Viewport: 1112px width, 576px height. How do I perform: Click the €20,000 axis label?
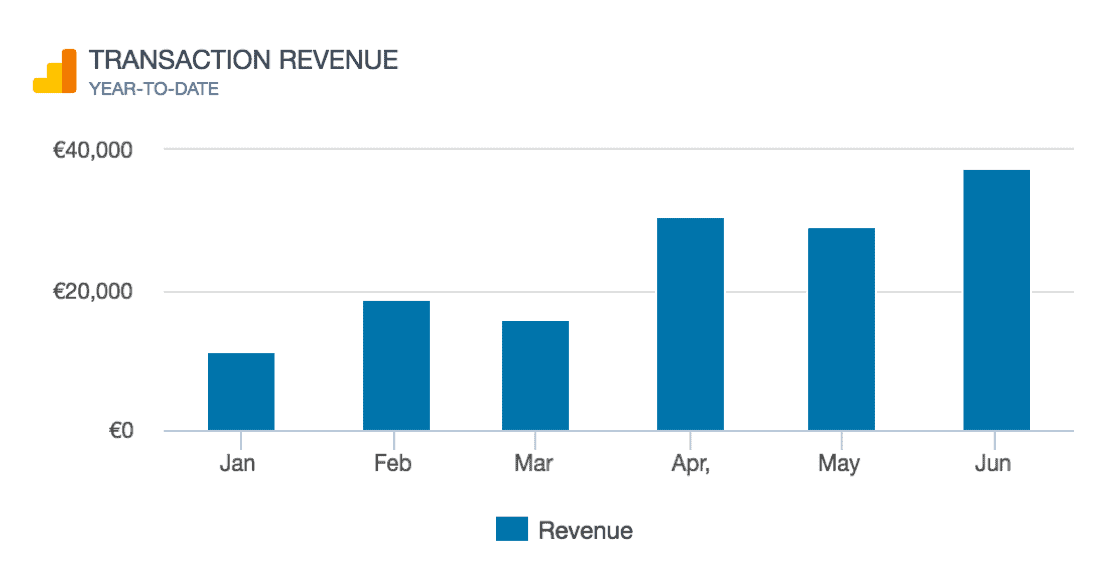coord(92,292)
